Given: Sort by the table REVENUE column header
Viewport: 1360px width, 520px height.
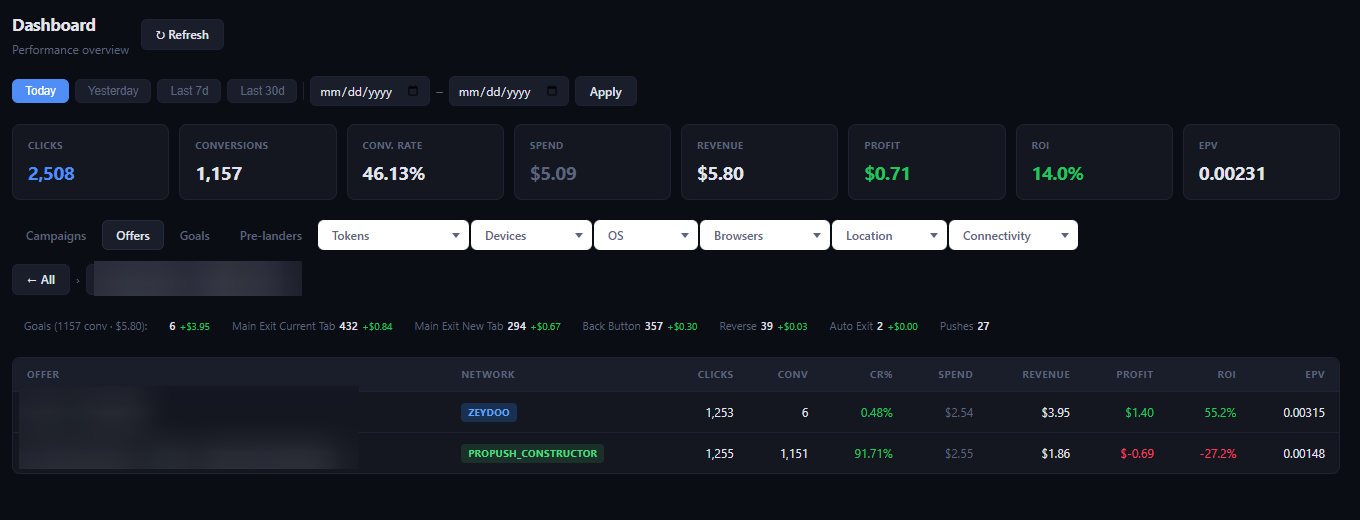Looking at the screenshot, I should (1046, 375).
